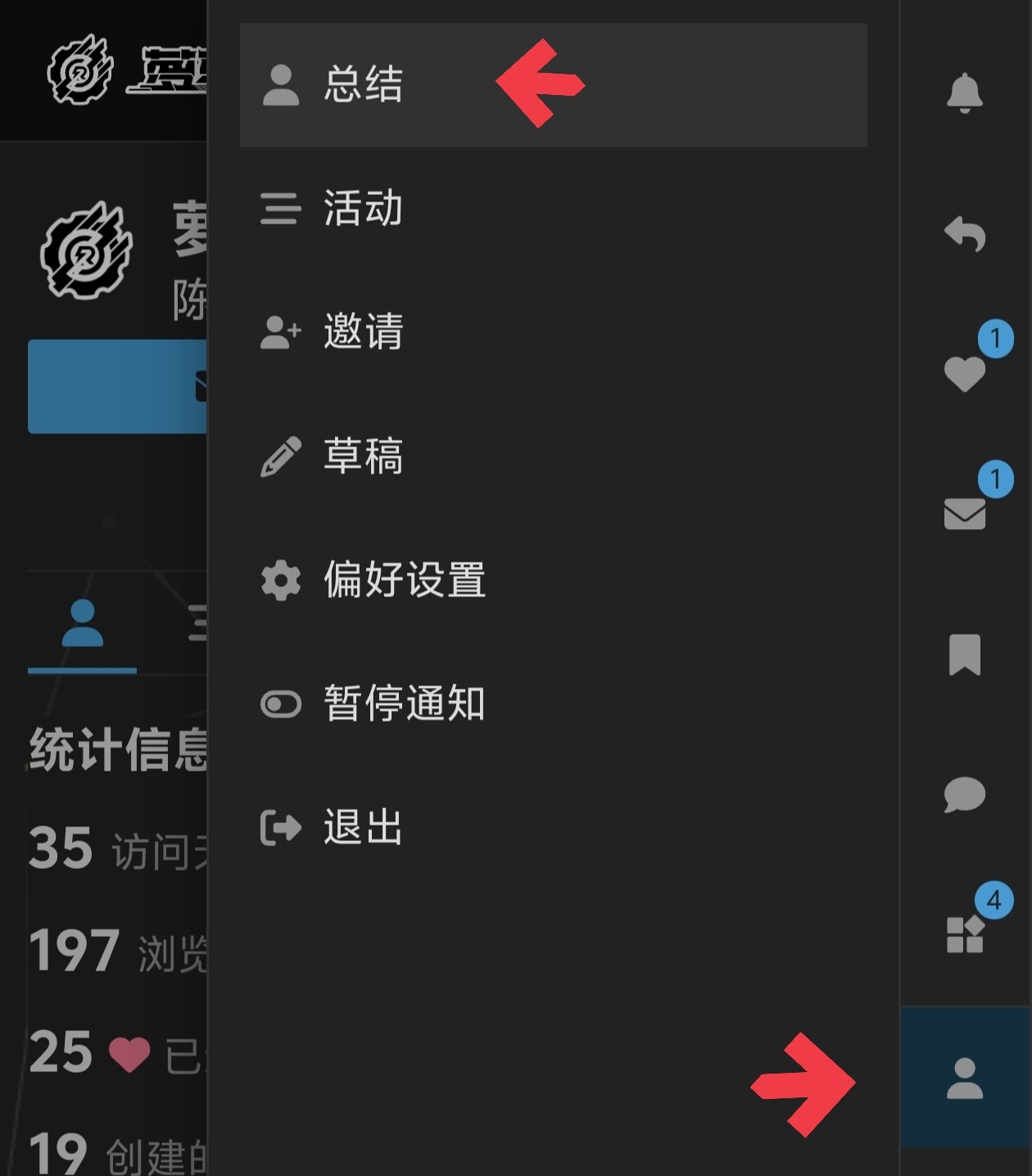Click the user avatar on profile page
1032x1176 pixels.
click(87, 250)
